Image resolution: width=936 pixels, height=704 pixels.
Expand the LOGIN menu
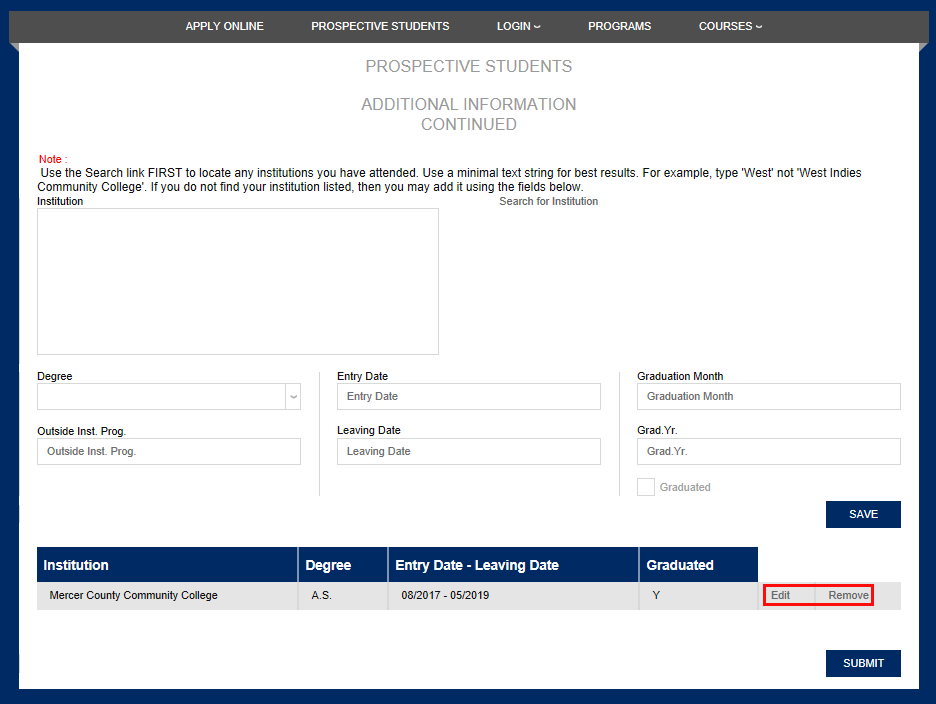click(x=517, y=26)
